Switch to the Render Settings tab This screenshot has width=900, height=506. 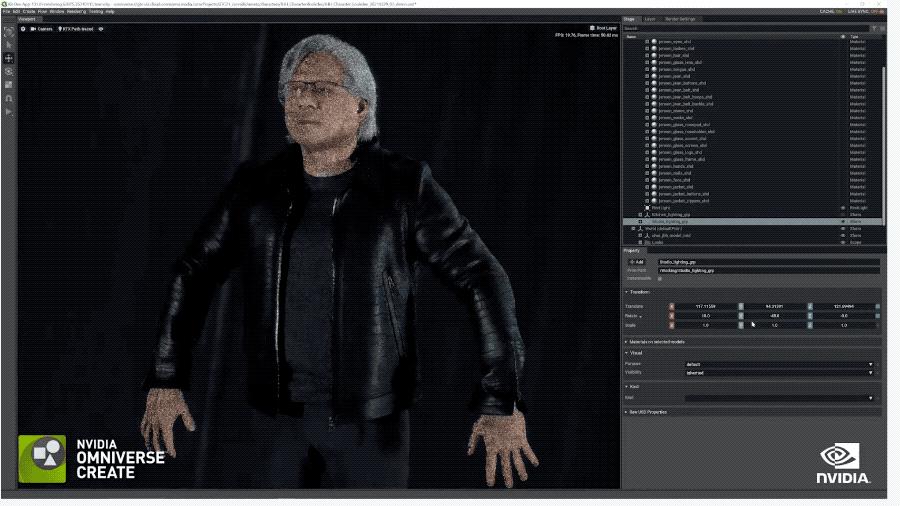pos(680,19)
